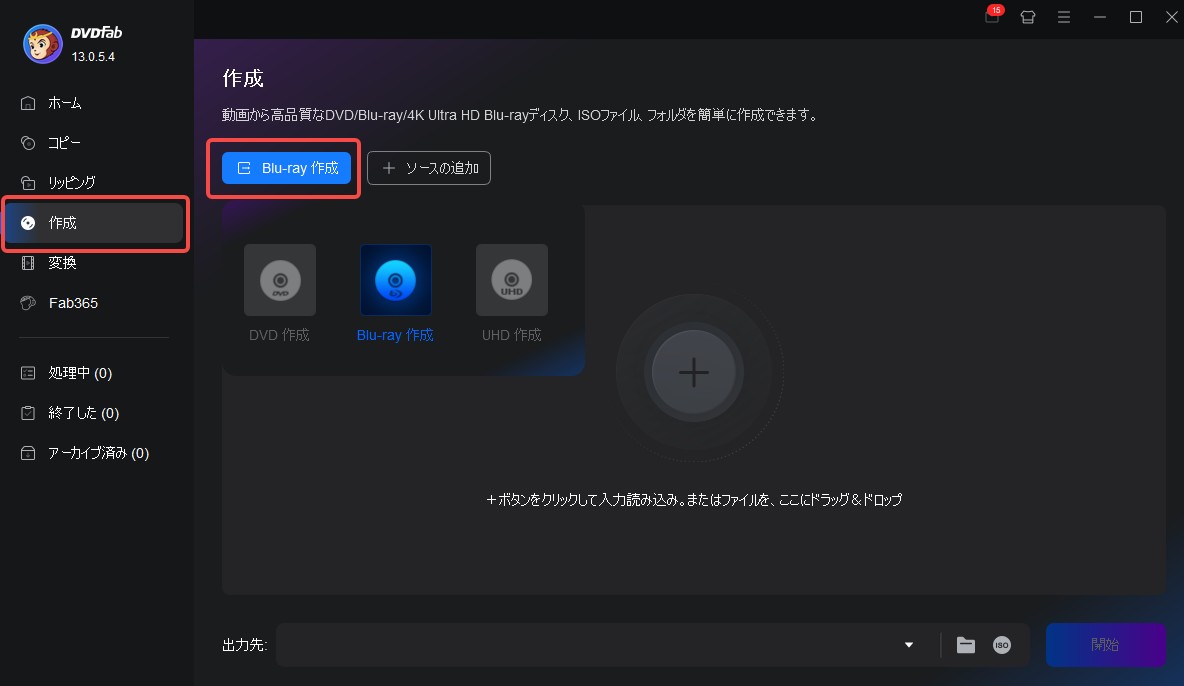Screen dimensions: 1184x686
Task: Browse output folder with folder icon
Action: (x=965, y=645)
